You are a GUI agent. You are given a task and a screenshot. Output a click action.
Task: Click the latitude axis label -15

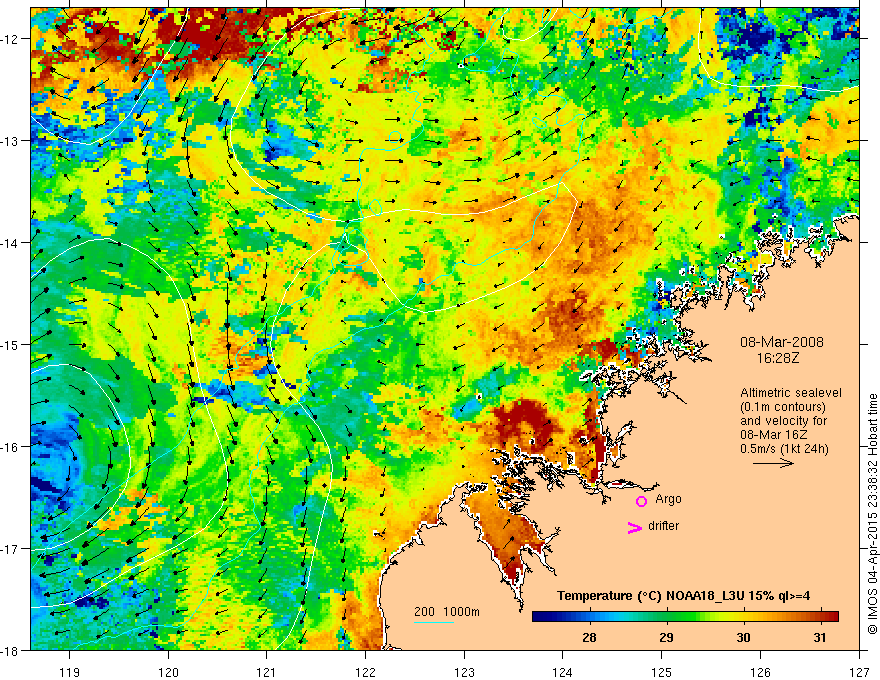click(11, 345)
